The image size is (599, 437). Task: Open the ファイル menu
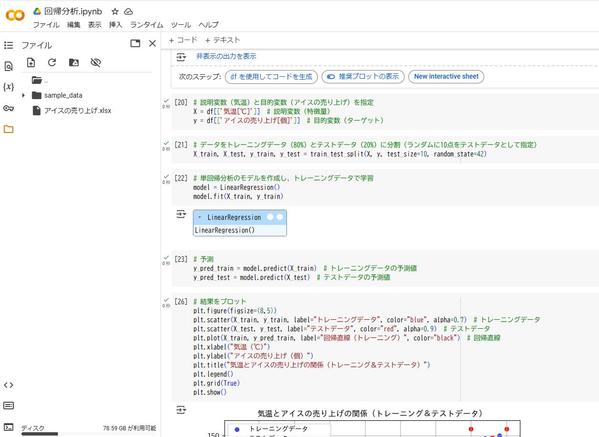coord(46,25)
